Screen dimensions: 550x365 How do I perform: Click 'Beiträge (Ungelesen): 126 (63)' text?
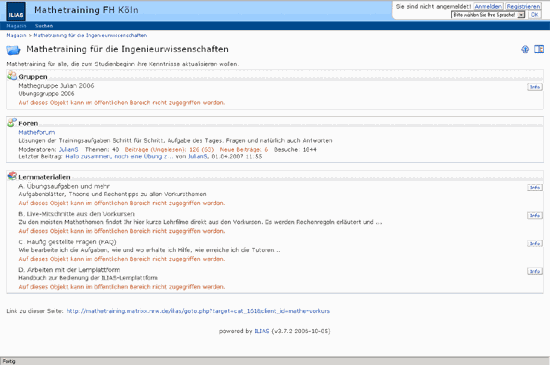(169, 150)
